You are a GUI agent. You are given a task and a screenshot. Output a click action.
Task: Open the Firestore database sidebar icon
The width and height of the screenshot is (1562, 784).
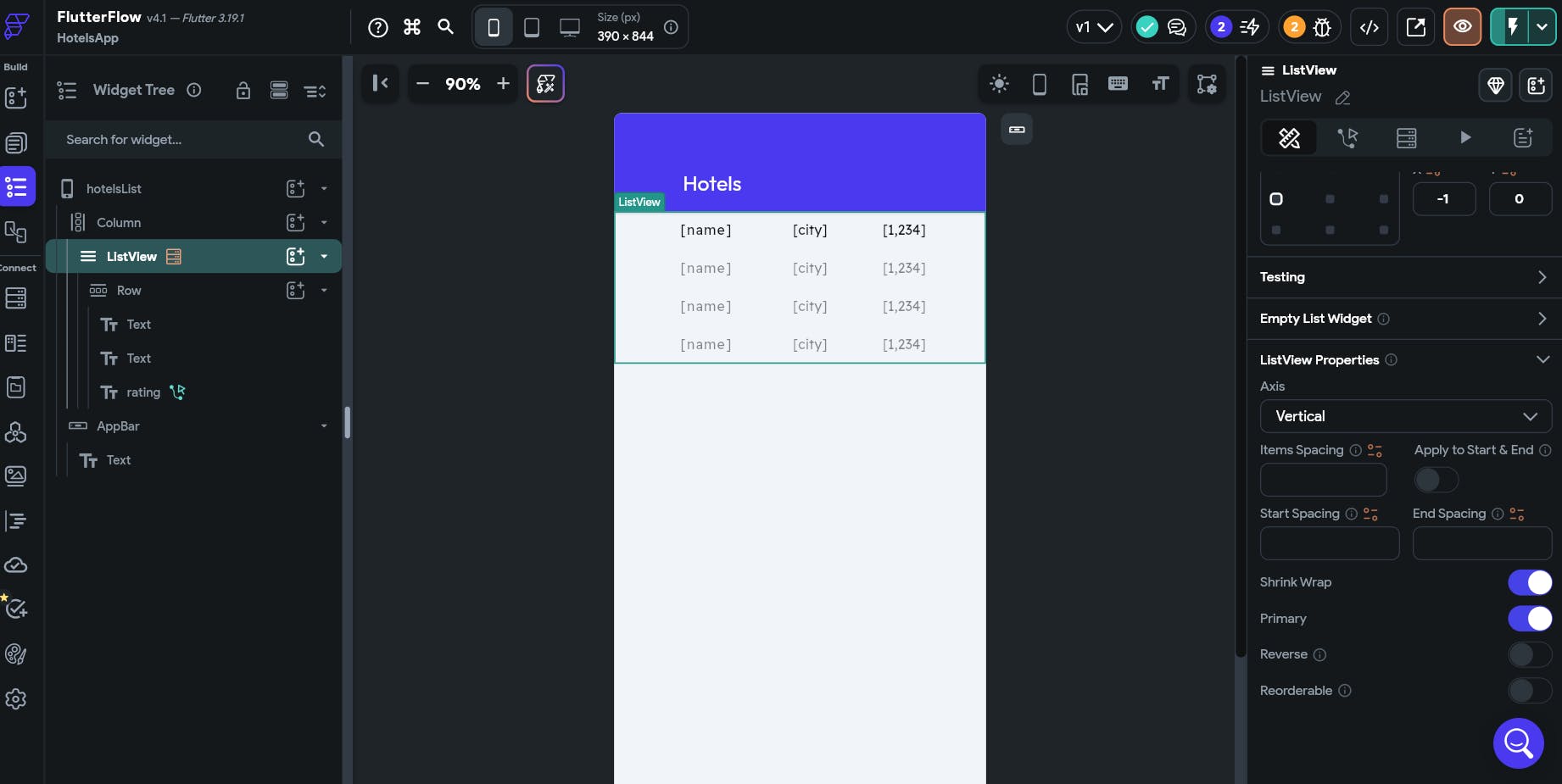[x=16, y=298]
